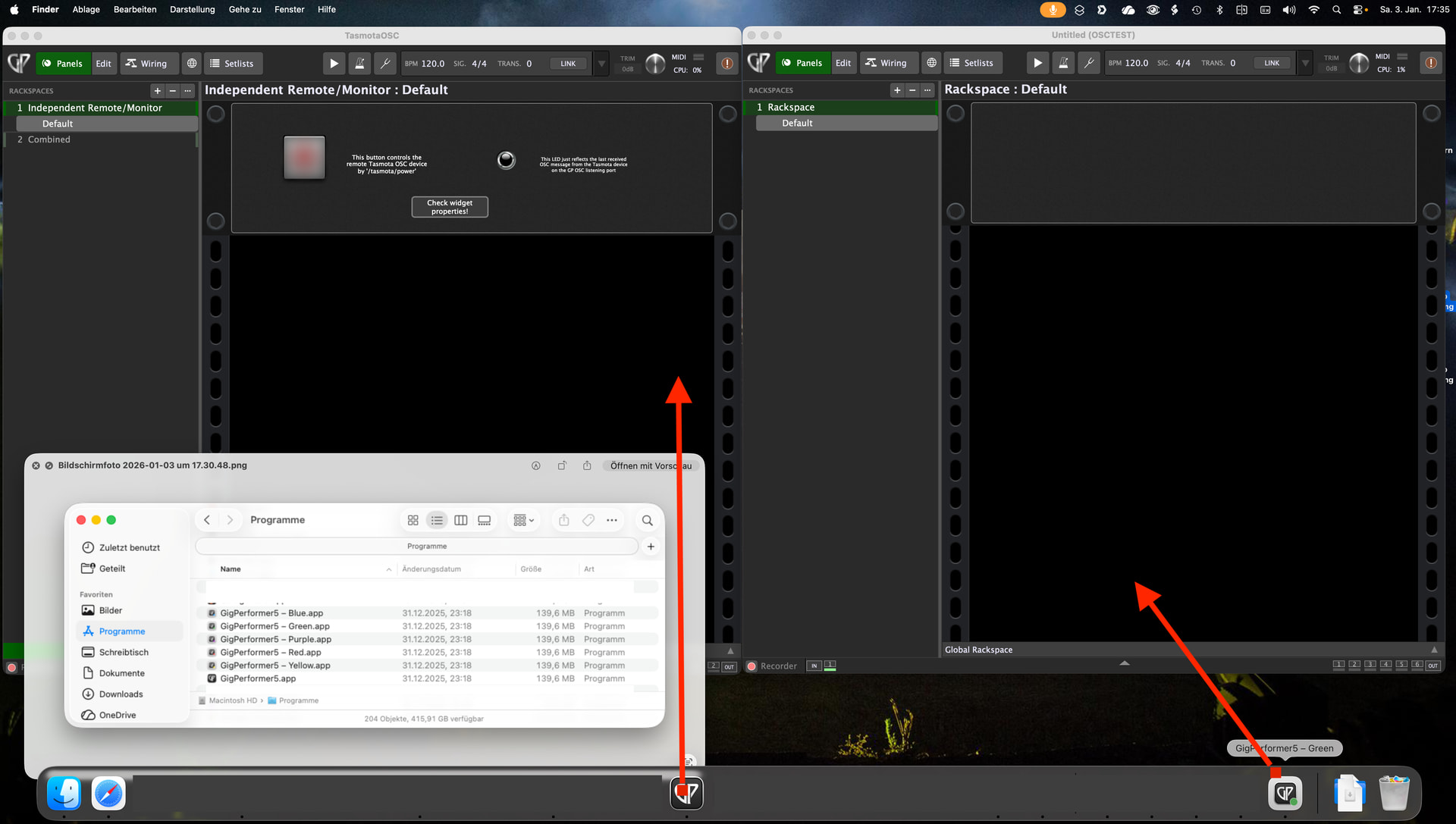Toggle Ableton LINK in the TasmotaOSC window

[x=568, y=64]
